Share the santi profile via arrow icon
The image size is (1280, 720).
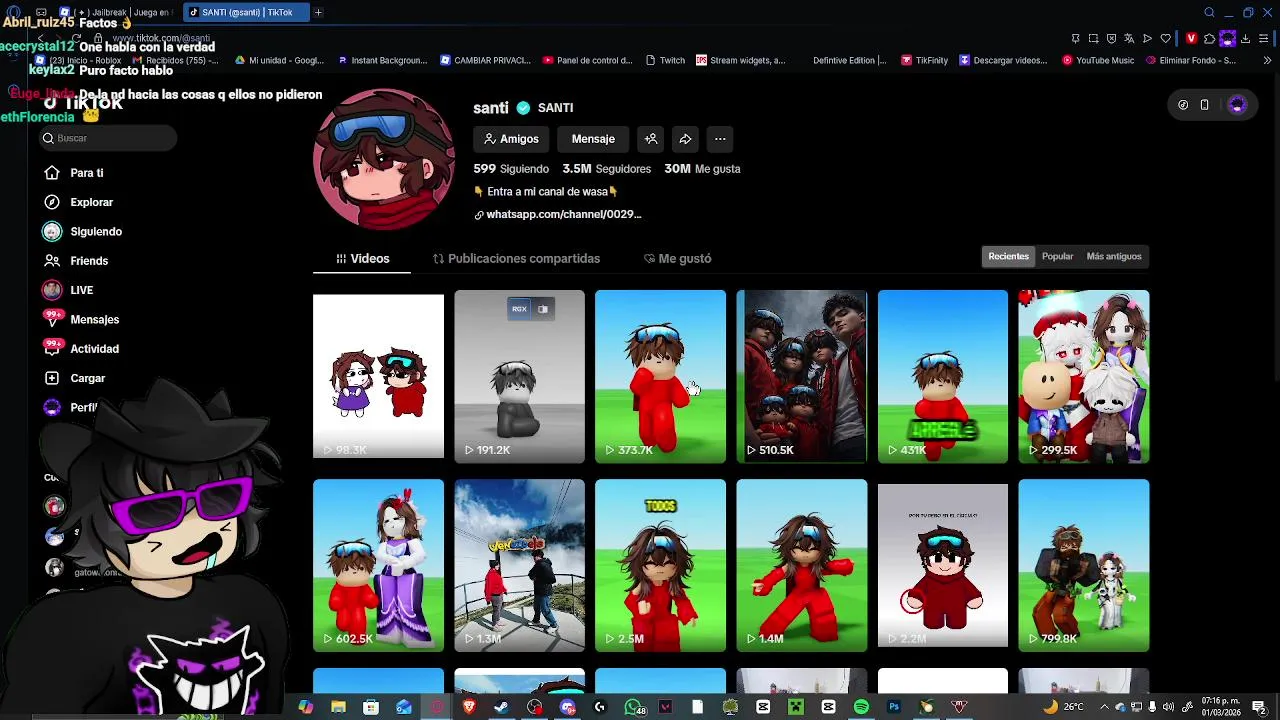[685, 139]
